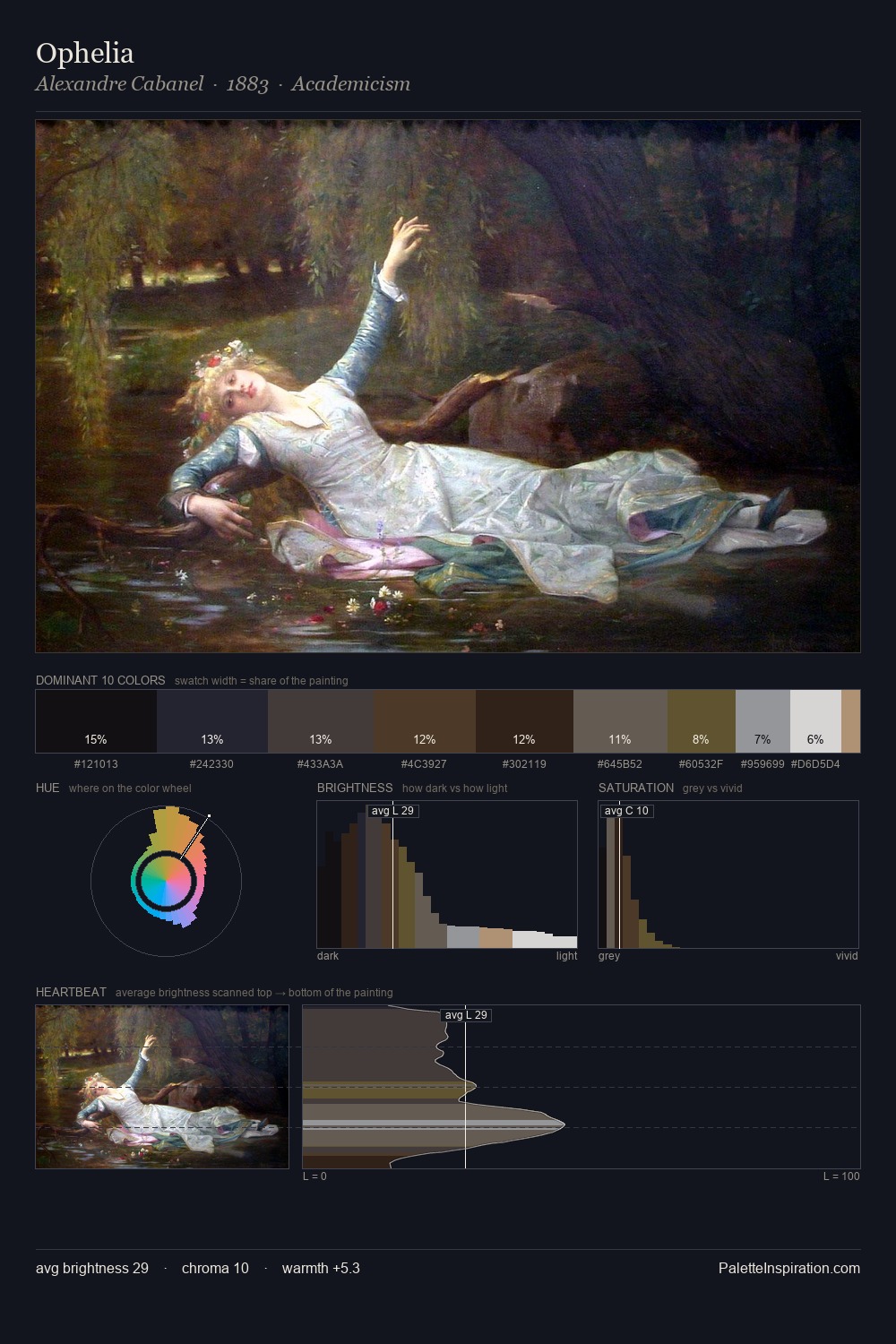Click the footer 'chroma 10'

pos(215,1268)
